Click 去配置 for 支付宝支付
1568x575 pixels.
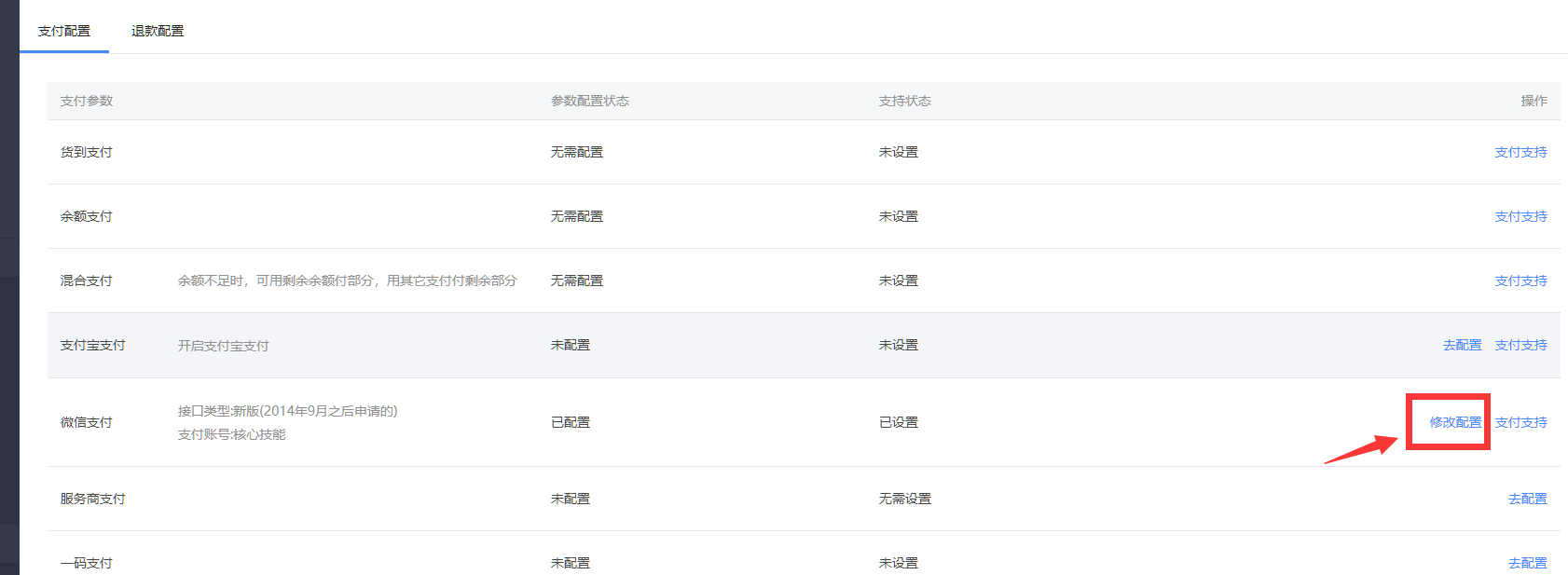point(1462,345)
